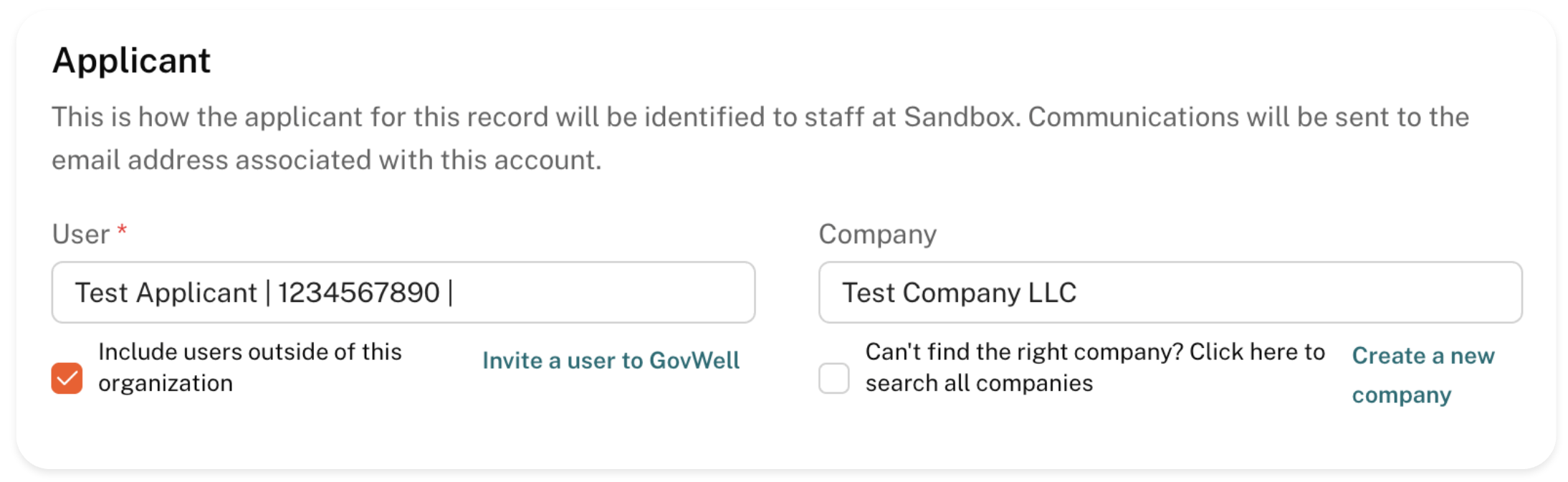Enable the search all companies checkbox
The height and width of the screenshot is (482, 1568).
point(834,379)
